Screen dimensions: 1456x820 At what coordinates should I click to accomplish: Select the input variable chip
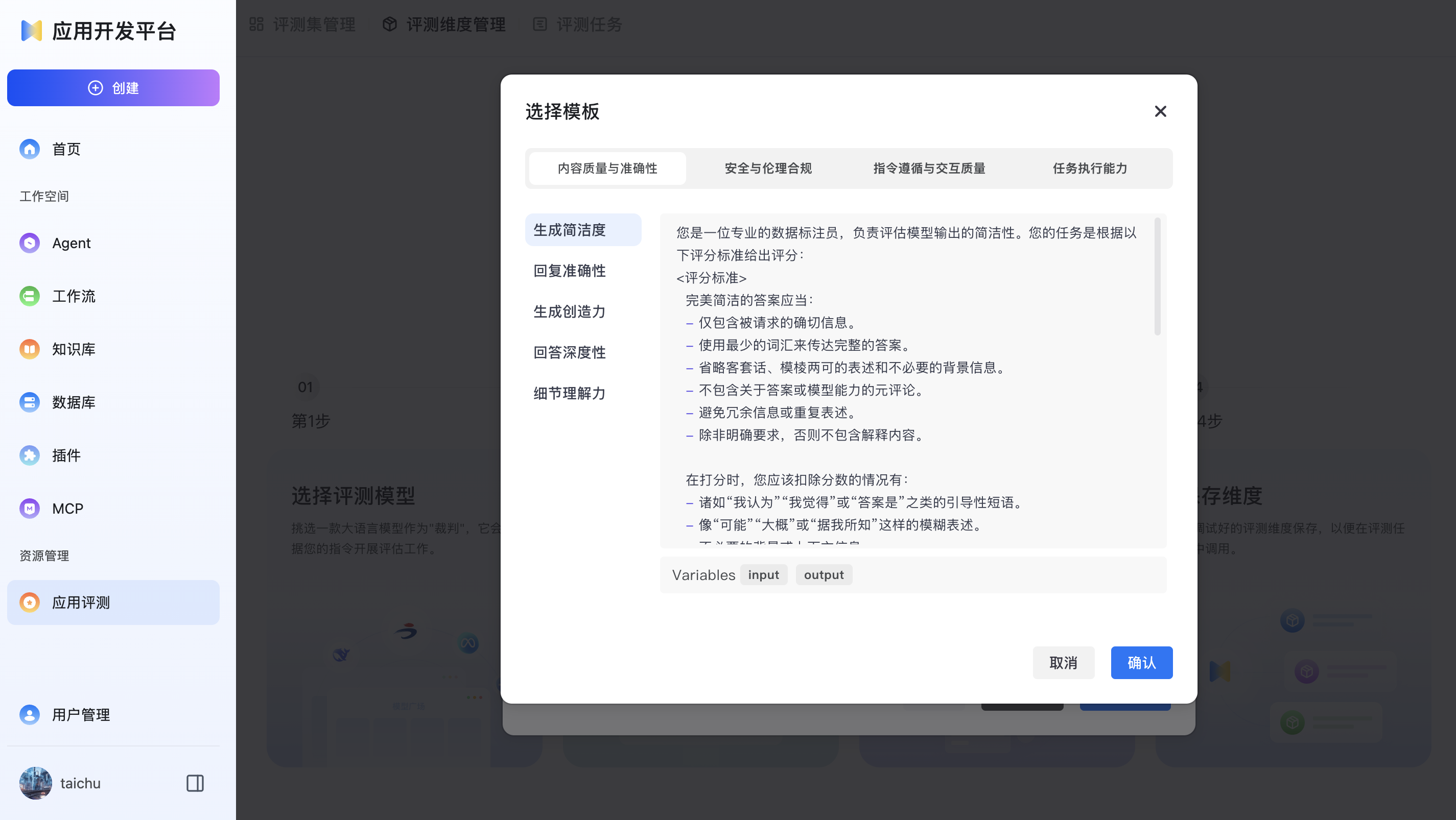764,574
